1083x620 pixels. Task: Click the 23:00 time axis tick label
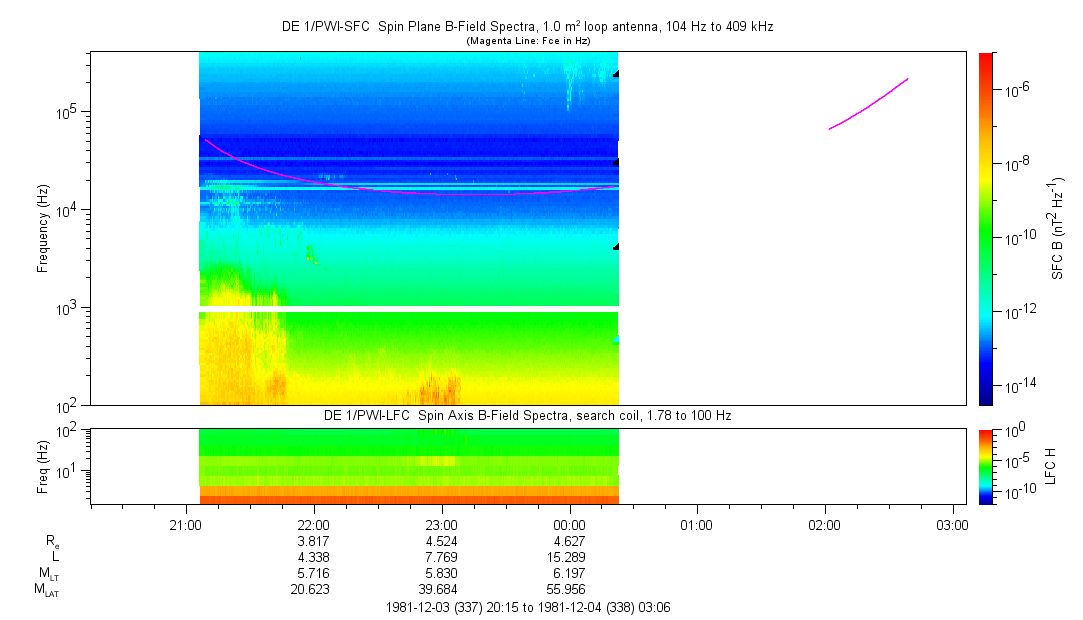click(x=442, y=523)
